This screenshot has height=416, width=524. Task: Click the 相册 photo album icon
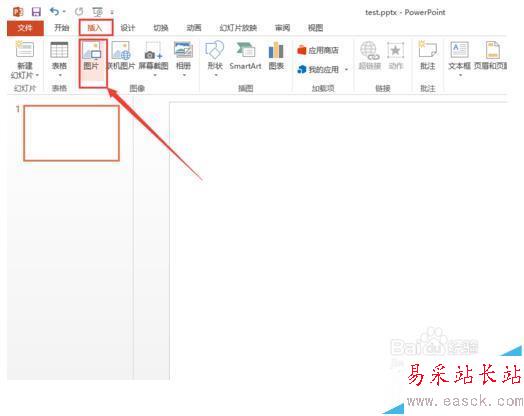click(183, 50)
